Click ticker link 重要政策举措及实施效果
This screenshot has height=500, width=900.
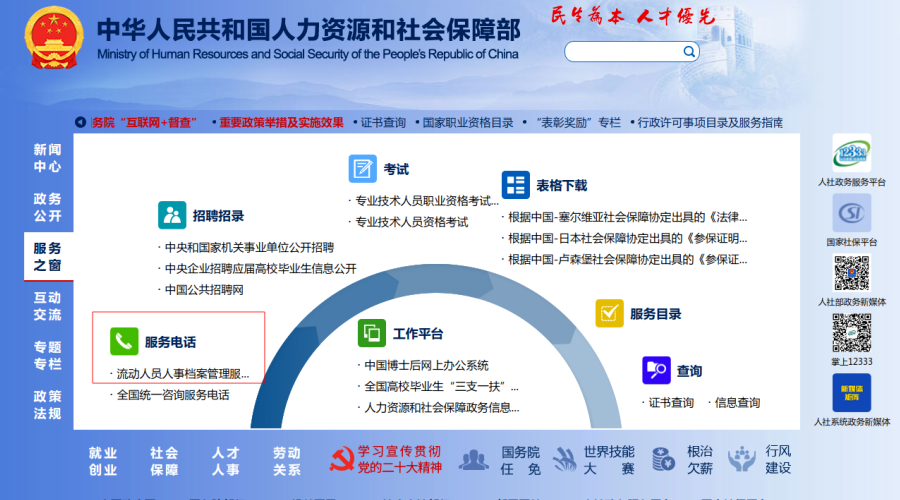click(281, 122)
